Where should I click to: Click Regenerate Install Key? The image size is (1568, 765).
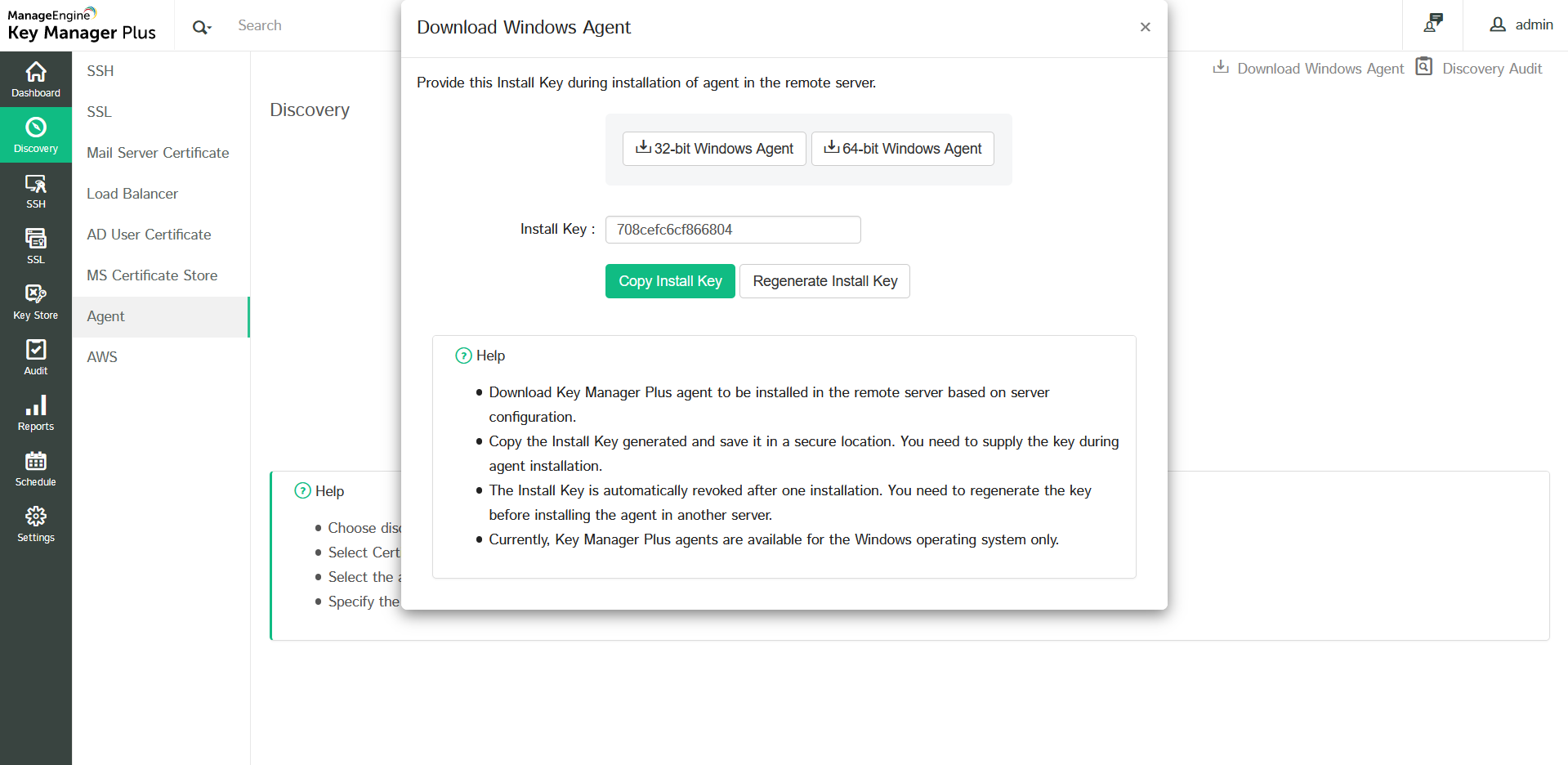point(824,281)
